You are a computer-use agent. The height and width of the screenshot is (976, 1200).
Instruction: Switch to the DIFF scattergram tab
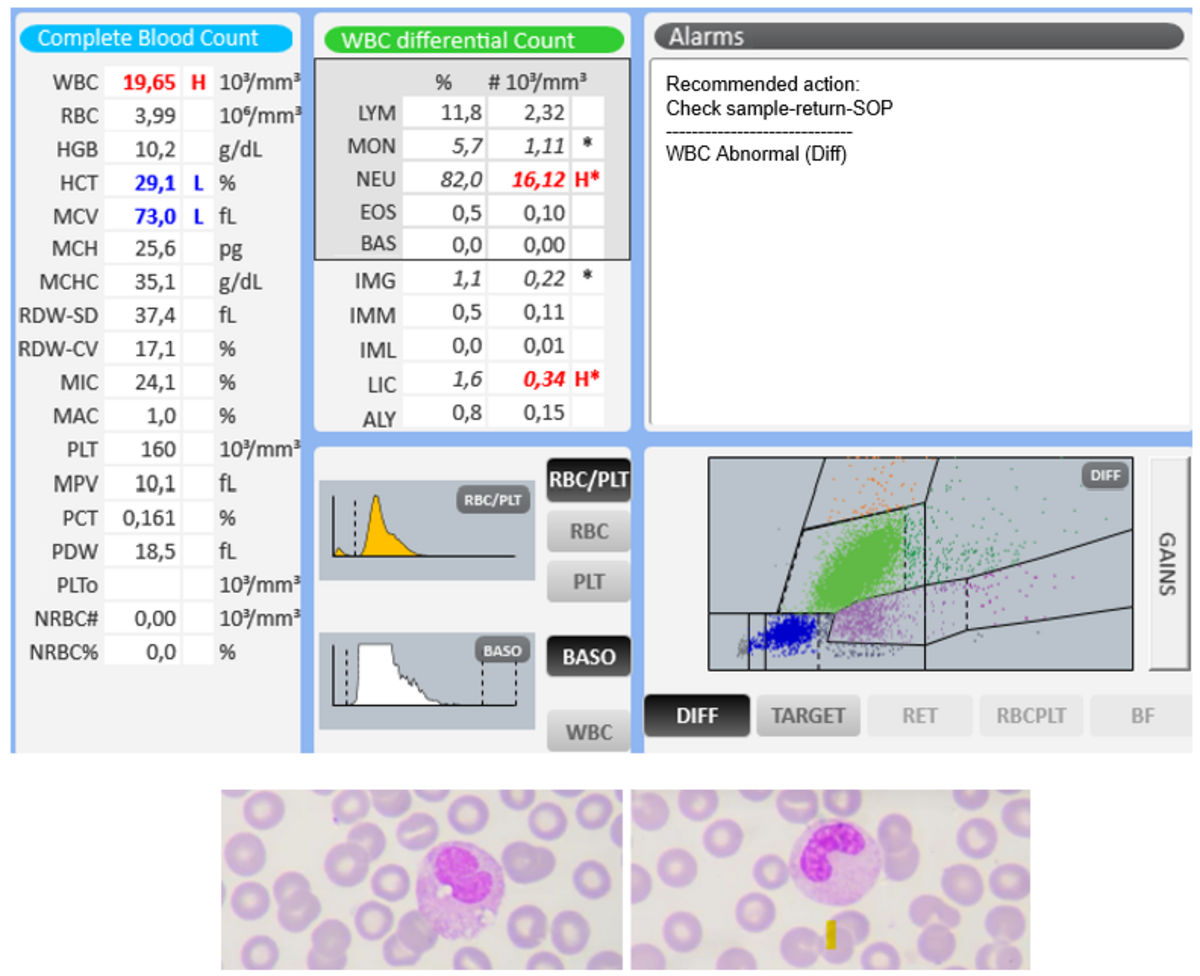coord(697,715)
